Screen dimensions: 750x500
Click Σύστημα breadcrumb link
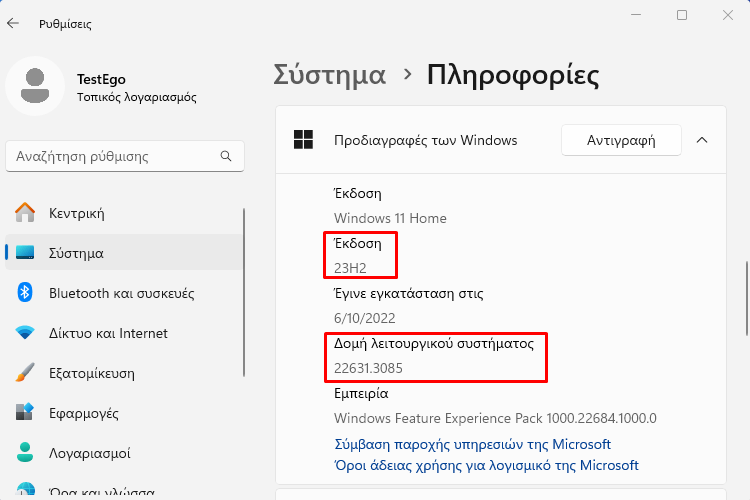coord(330,76)
